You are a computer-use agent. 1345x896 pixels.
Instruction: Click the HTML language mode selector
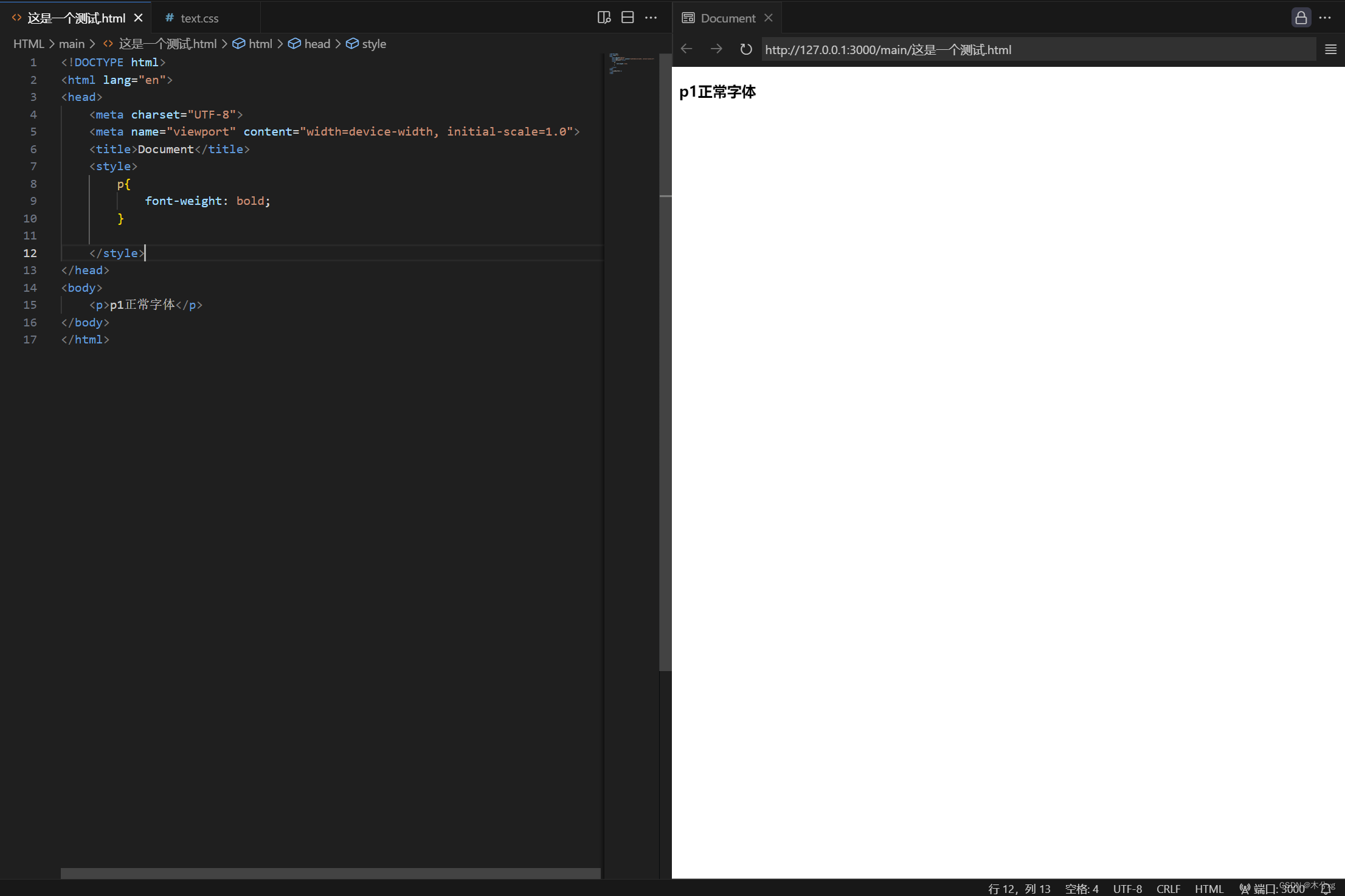(x=1208, y=889)
